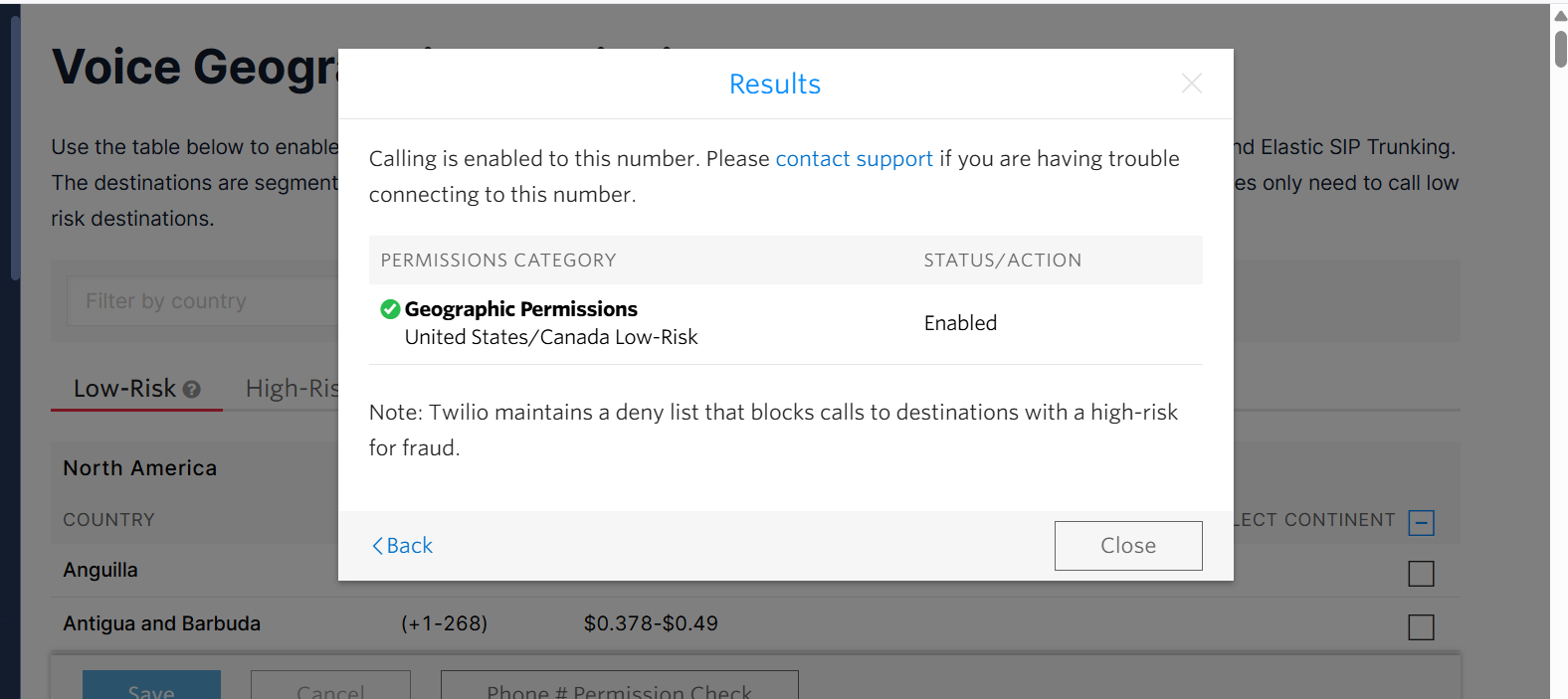Open Phone # Permission Check
The image size is (1568, 699).
tap(619, 688)
